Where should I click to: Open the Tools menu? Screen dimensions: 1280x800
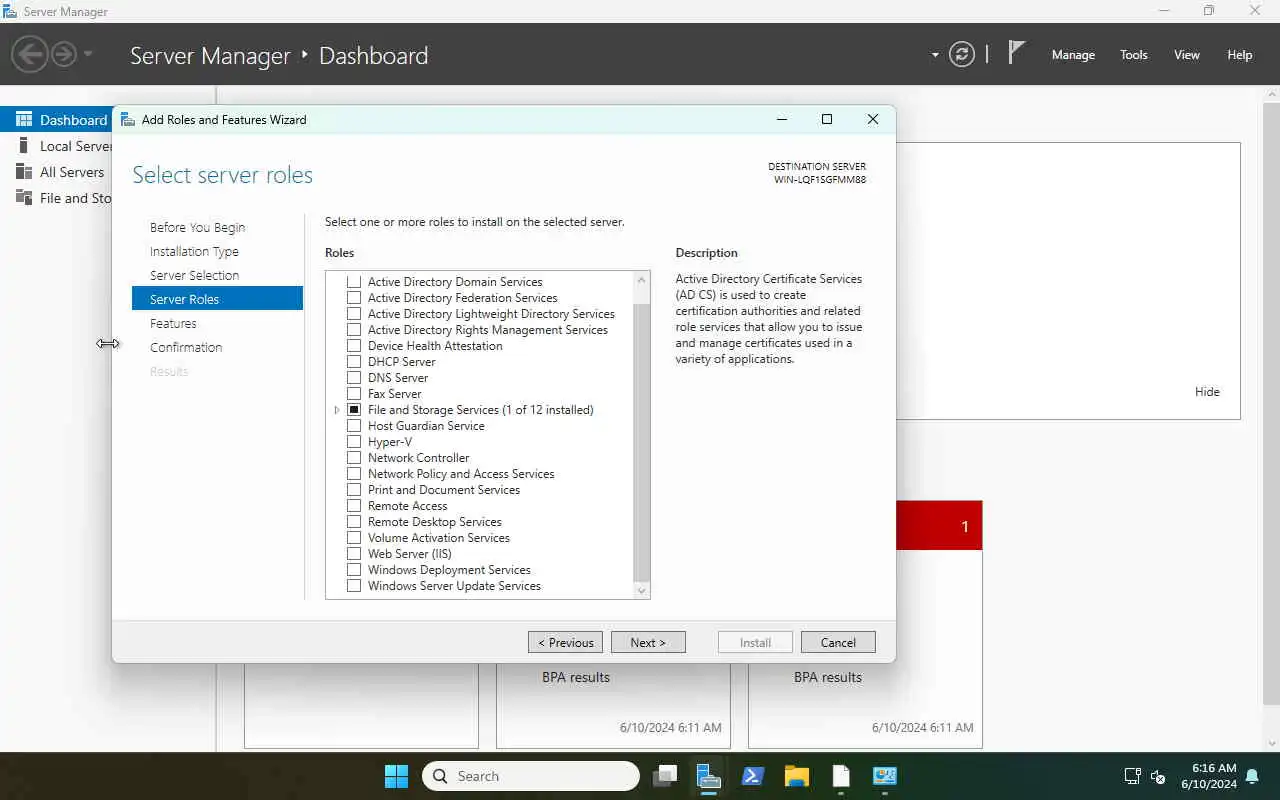(1133, 55)
